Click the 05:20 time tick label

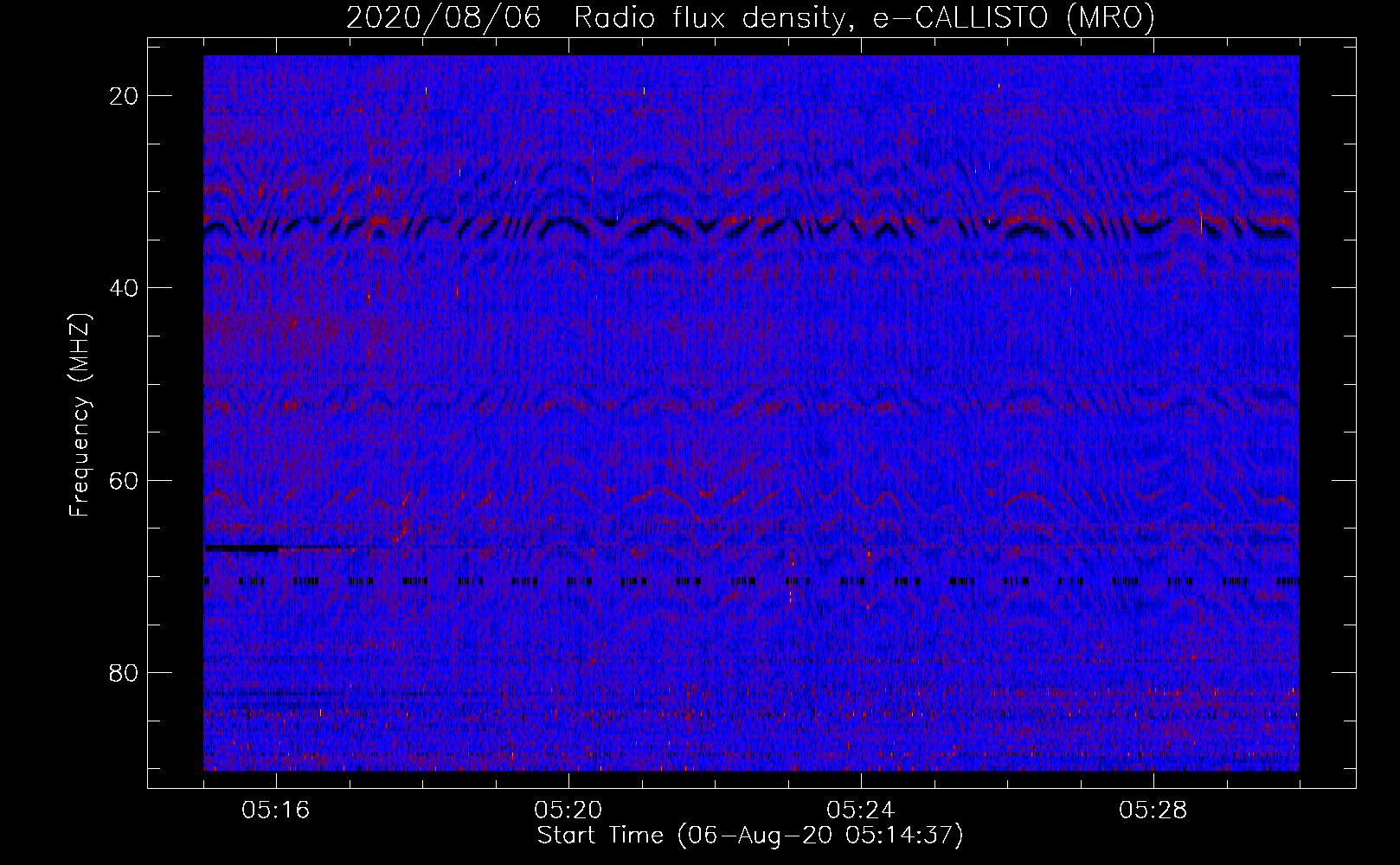pyautogui.click(x=568, y=811)
